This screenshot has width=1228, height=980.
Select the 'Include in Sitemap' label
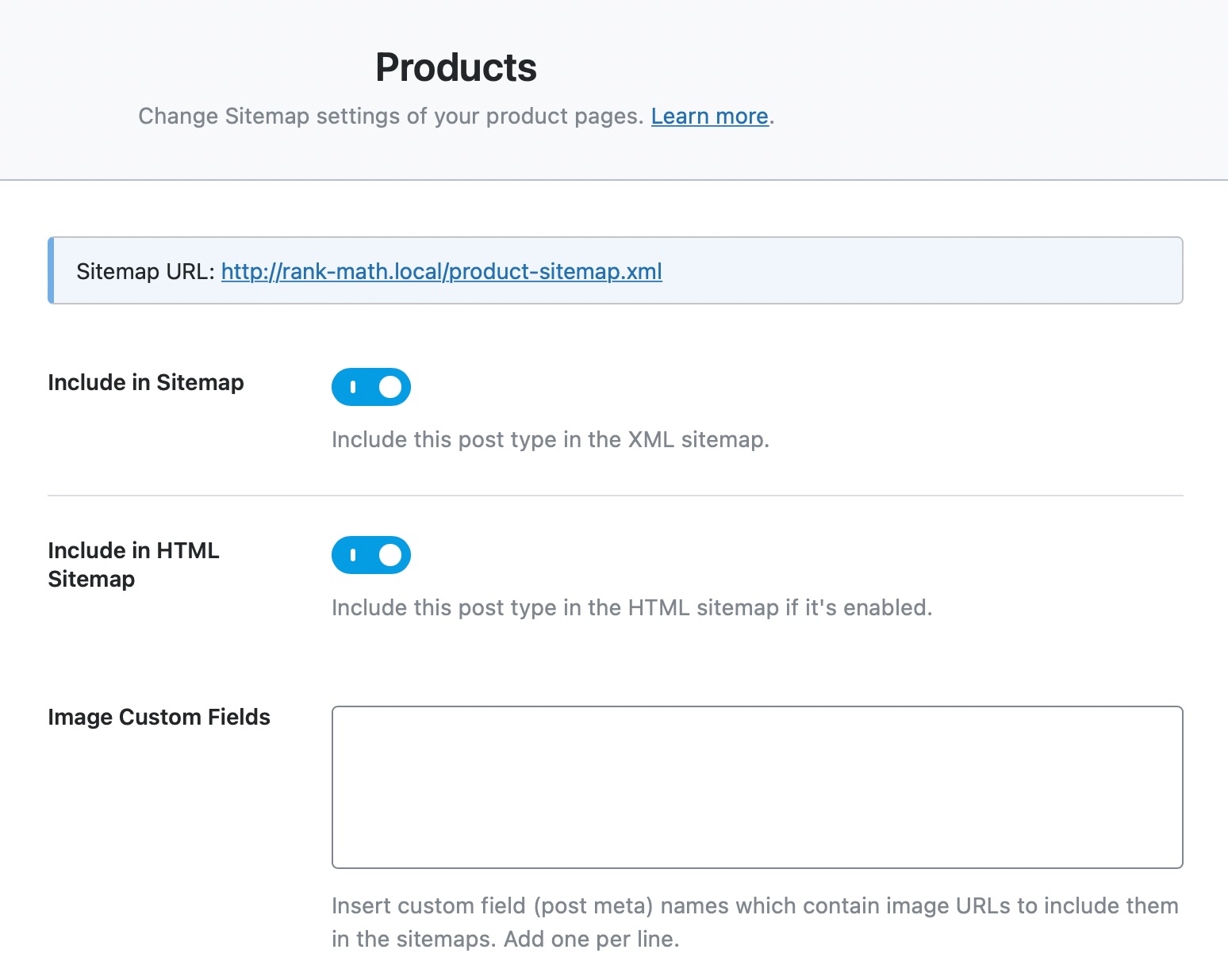point(146,382)
